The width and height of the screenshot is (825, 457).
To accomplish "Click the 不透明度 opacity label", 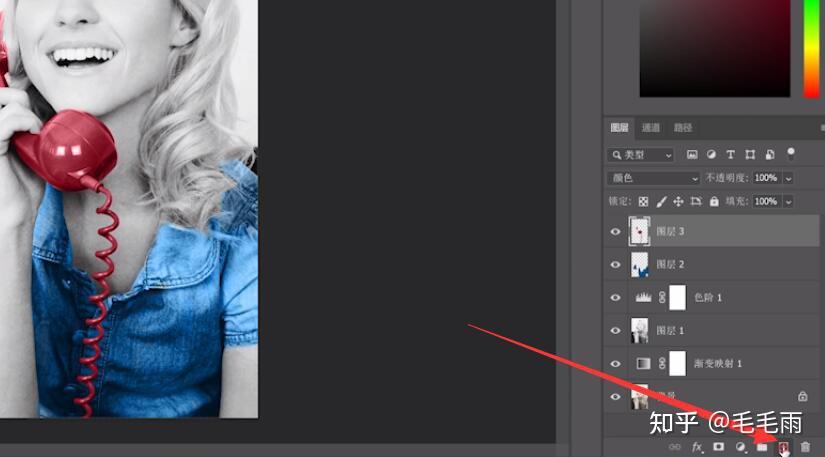I will 727,178.
